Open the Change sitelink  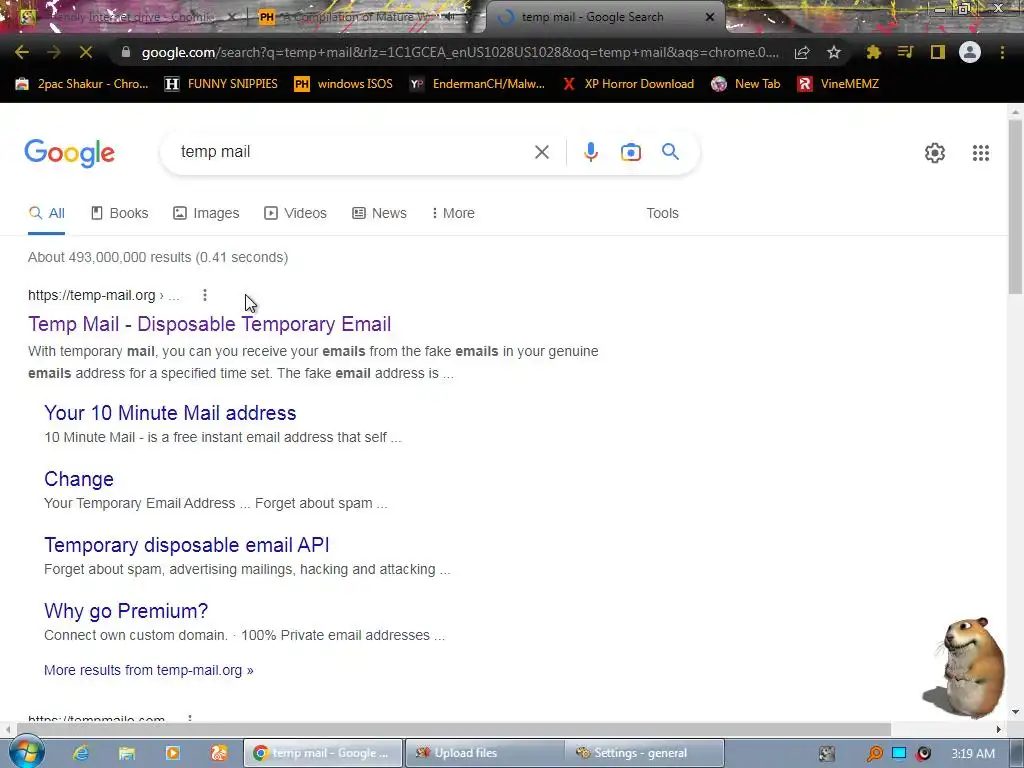(x=78, y=479)
